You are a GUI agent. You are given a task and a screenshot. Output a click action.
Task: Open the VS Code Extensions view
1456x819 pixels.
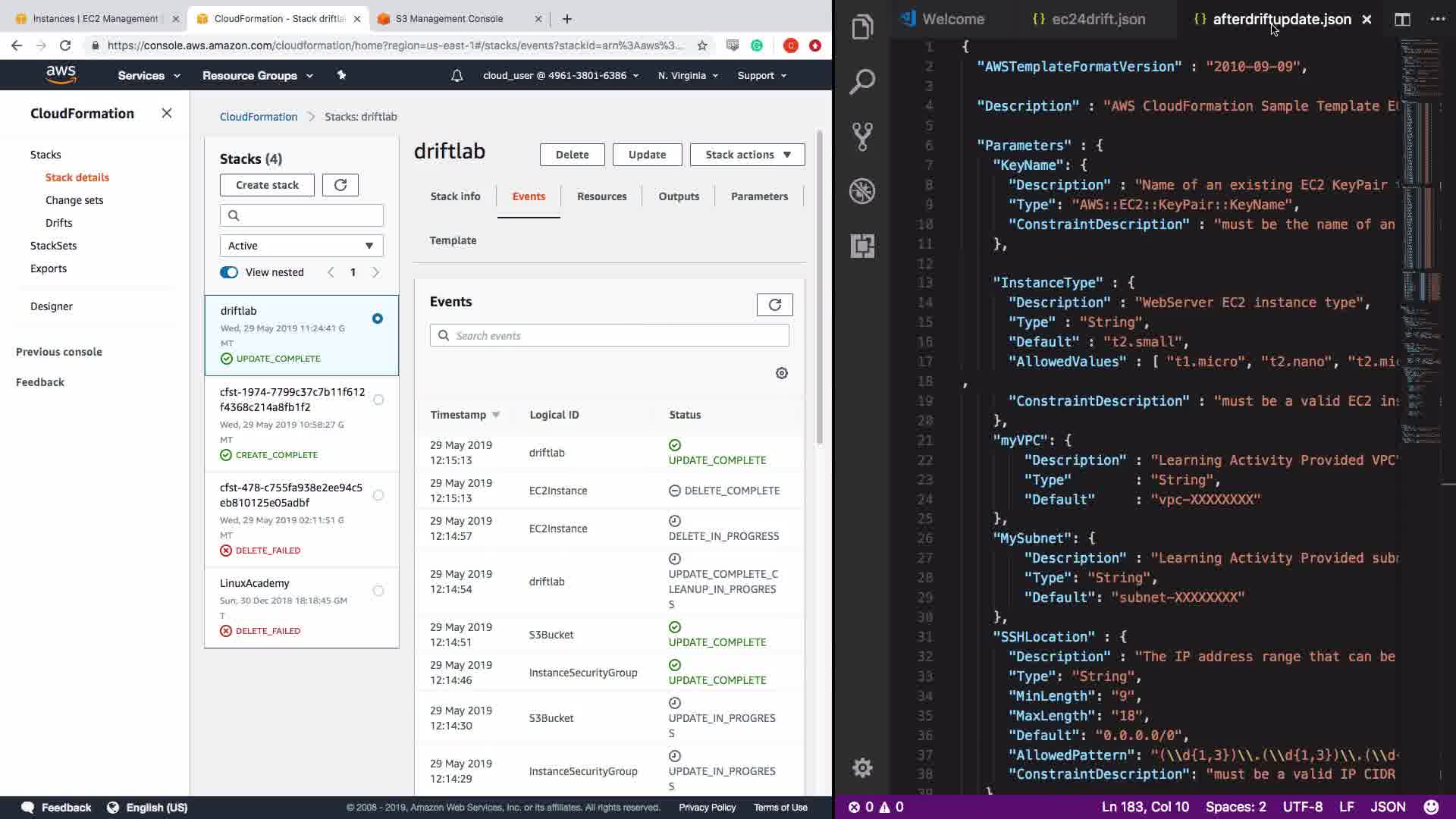click(862, 246)
